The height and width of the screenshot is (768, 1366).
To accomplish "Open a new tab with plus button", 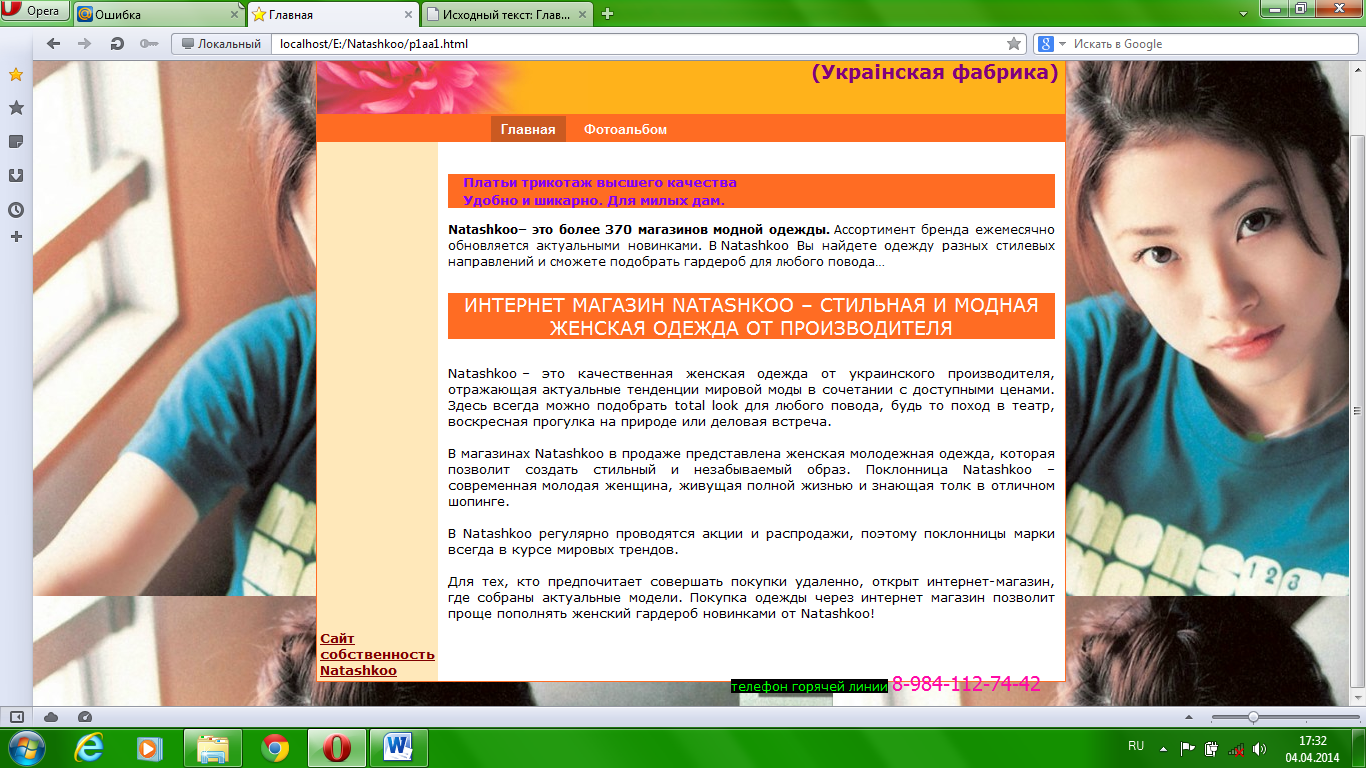I will coord(607,14).
